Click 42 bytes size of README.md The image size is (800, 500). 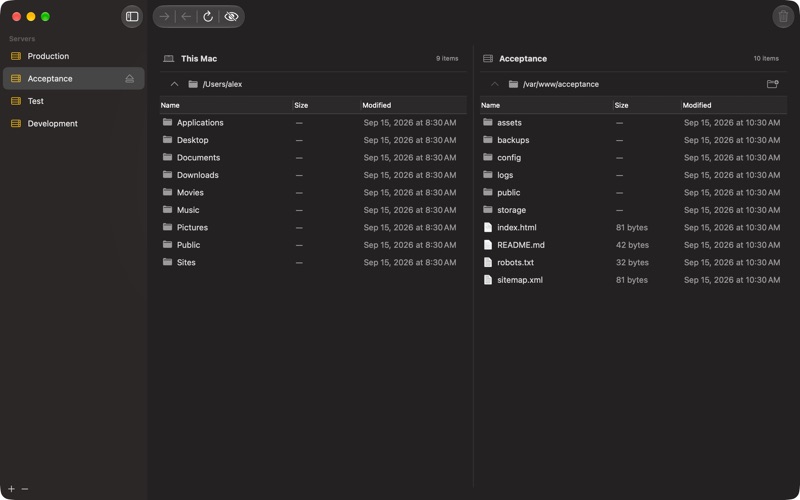(632, 245)
